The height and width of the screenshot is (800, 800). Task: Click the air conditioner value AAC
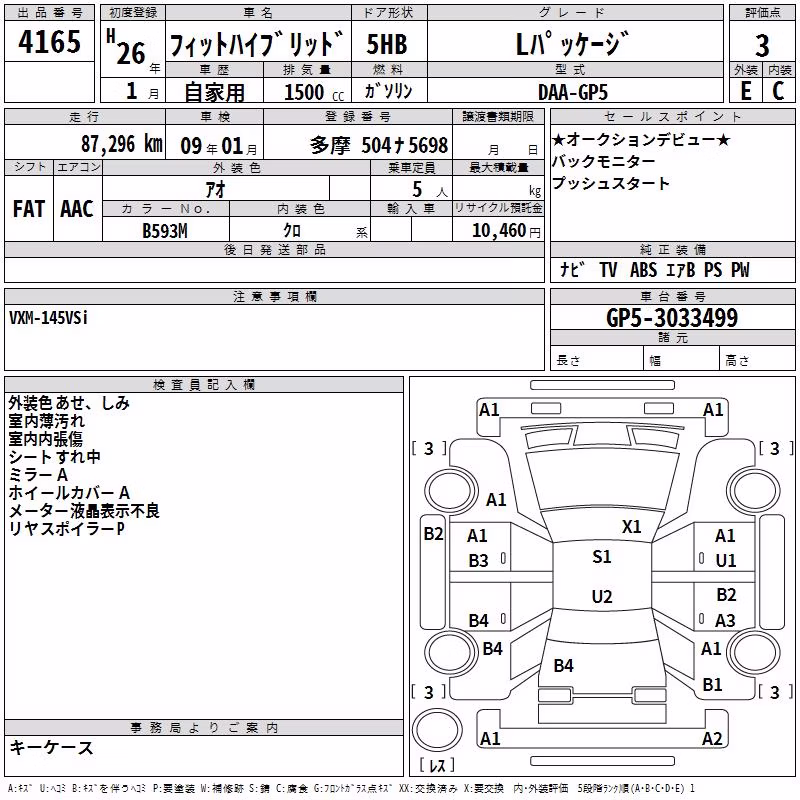[77, 209]
